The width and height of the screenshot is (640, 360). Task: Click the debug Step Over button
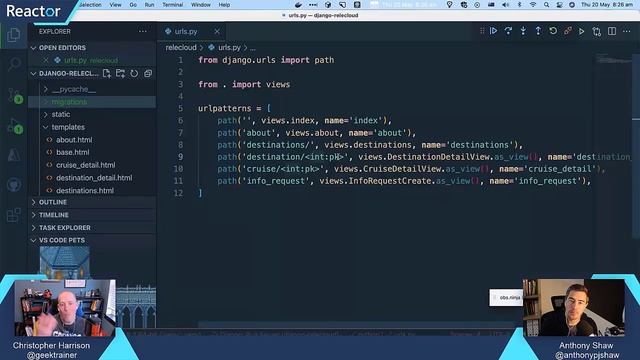click(508, 31)
